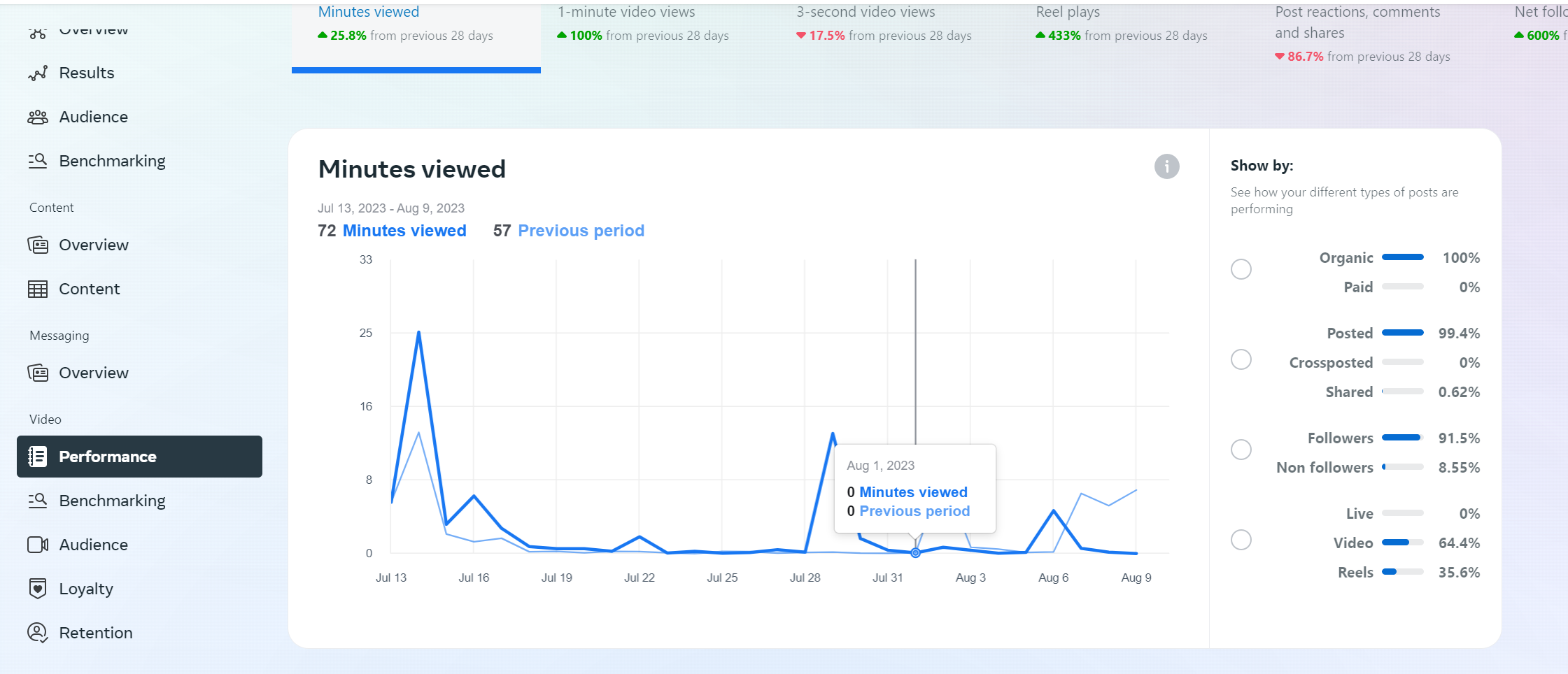Click the Messaging Overview icon
This screenshot has width=1568, height=674.
[x=38, y=373]
